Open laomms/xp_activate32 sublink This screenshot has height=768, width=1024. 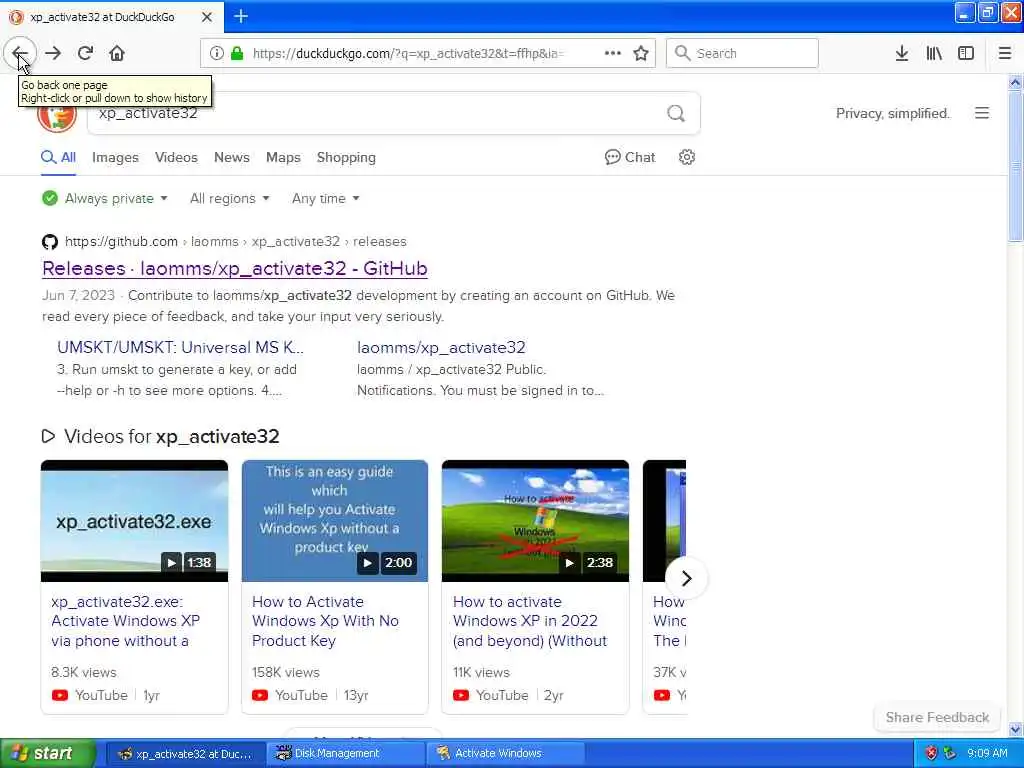441,347
